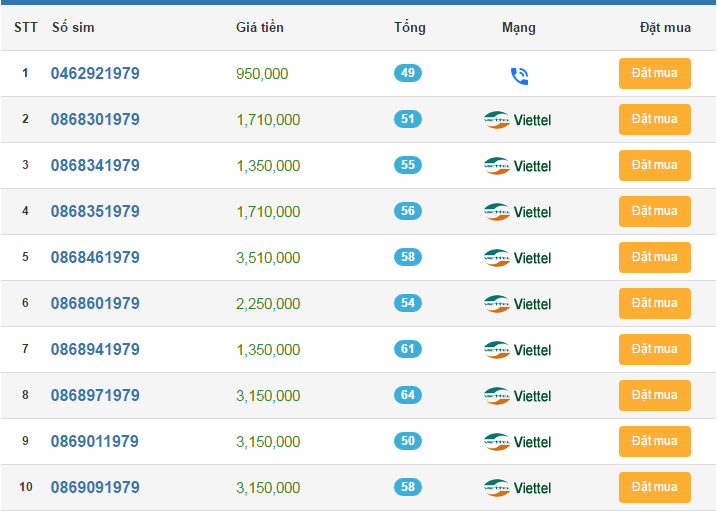This screenshot has height=512, width=718.
Task: Order SIM 0868601979 with Đặt mua
Action: [654, 303]
